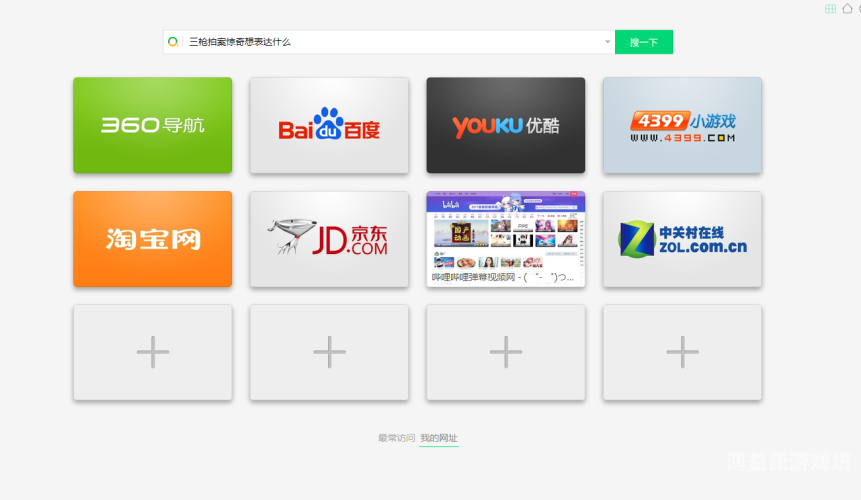Open the bilibili 哔哩哔哩 site thumbnail
The image size is (861, 500).
point(506,239)
